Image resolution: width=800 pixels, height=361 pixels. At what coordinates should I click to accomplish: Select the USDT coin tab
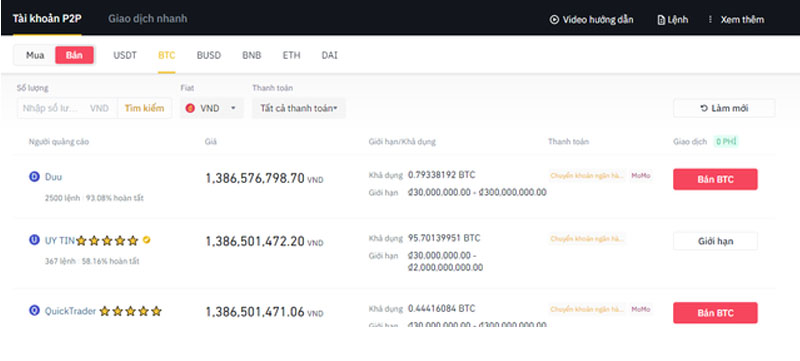(x=125, y=55)
